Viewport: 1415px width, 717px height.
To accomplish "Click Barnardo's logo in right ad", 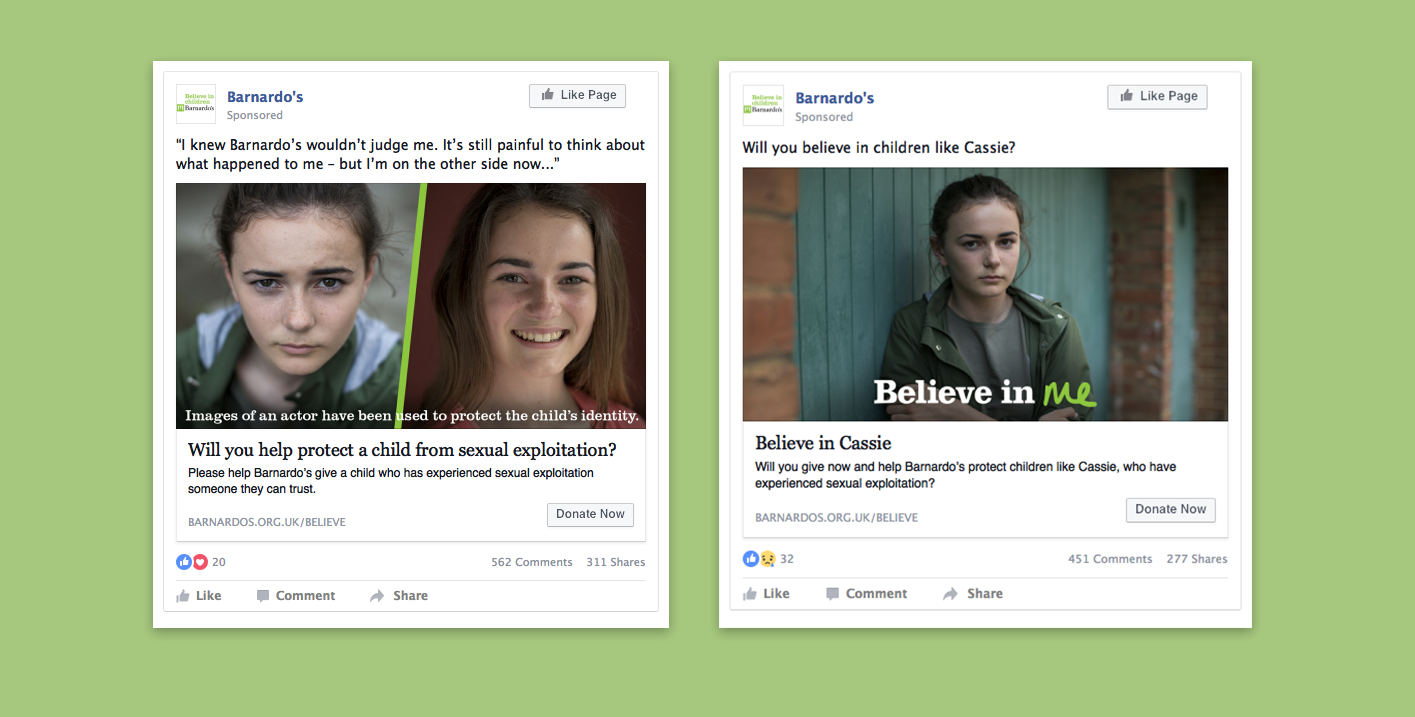I will (x=763, y=105).
